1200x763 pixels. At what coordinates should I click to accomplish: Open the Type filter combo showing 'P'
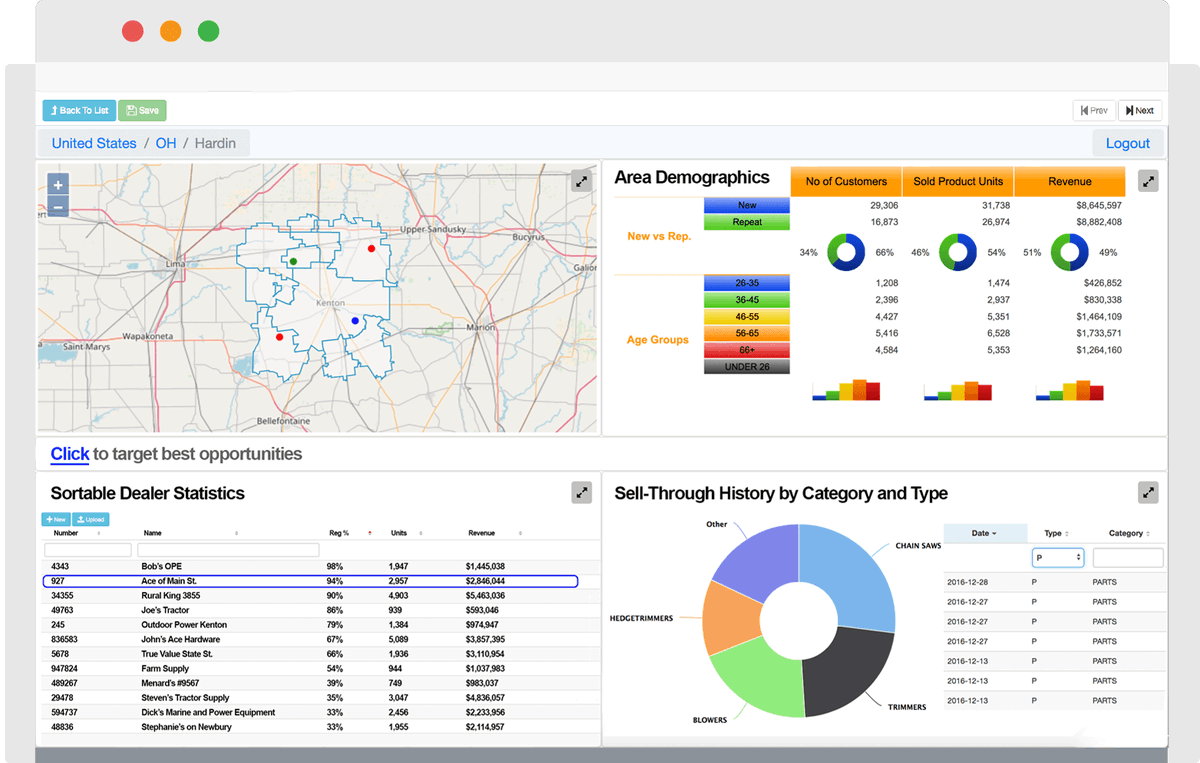[x=1058, y=557]
